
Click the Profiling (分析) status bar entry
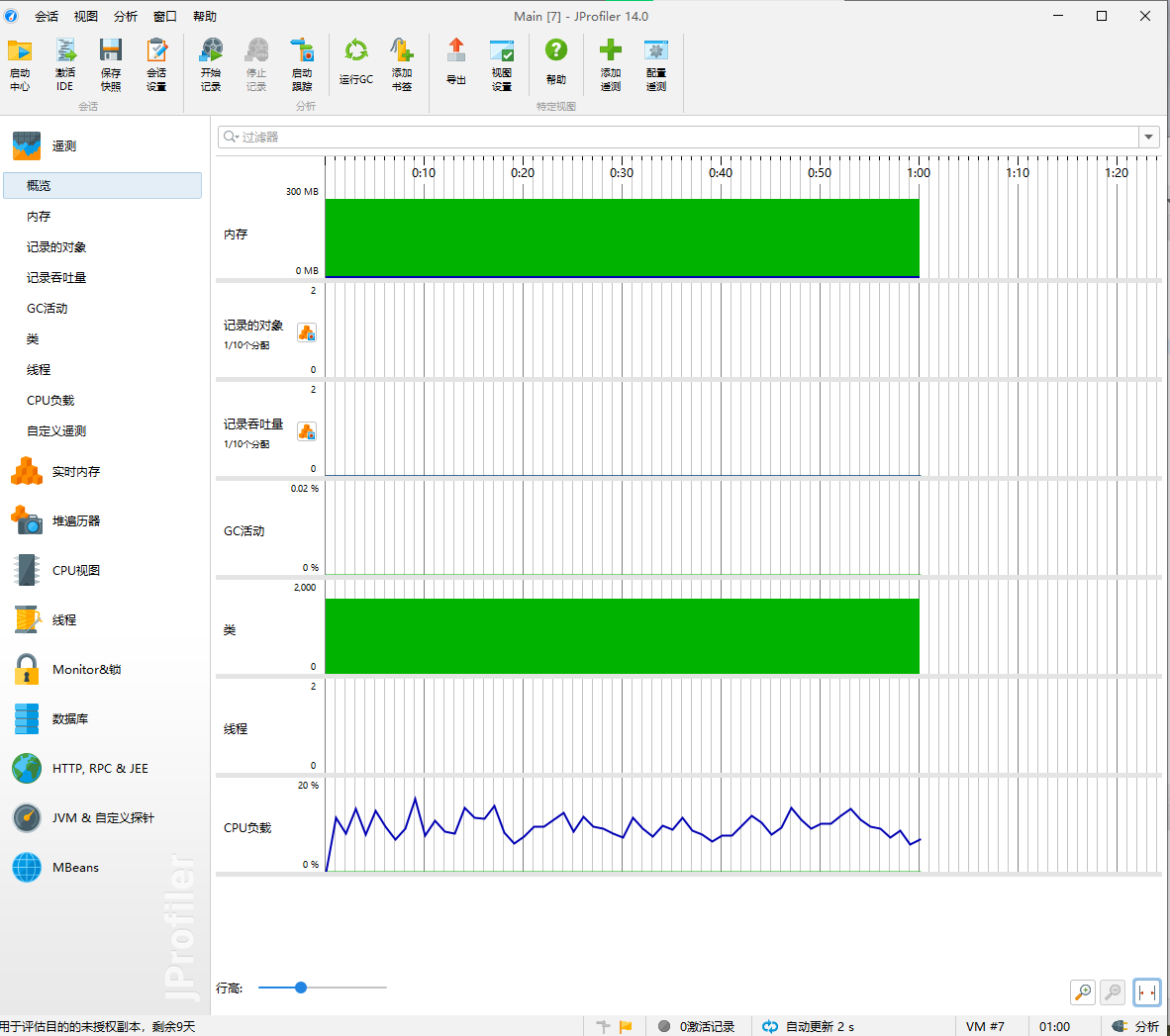pyautogui.click(x=1135, y=1026)
